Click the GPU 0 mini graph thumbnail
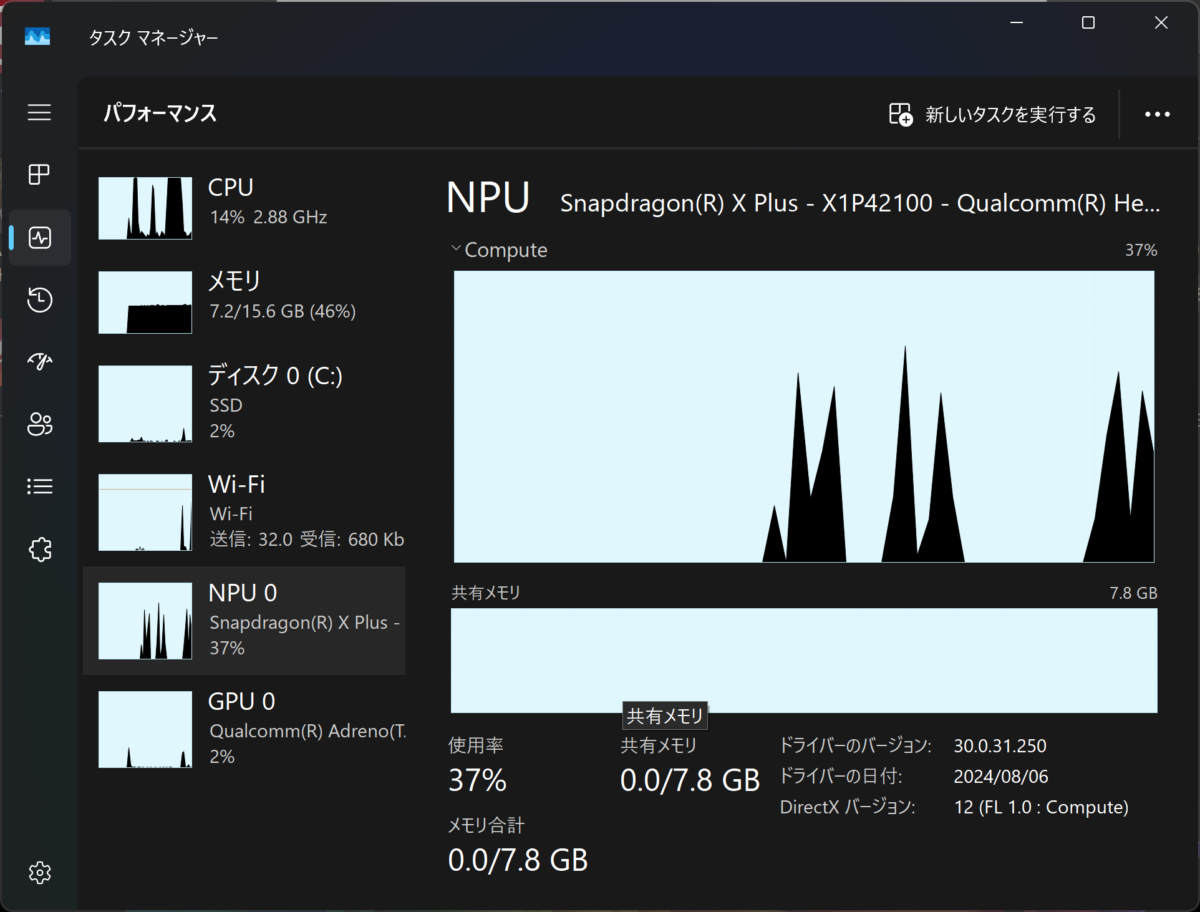Viewport: 1200px width, 912px height. click(145, 729)
